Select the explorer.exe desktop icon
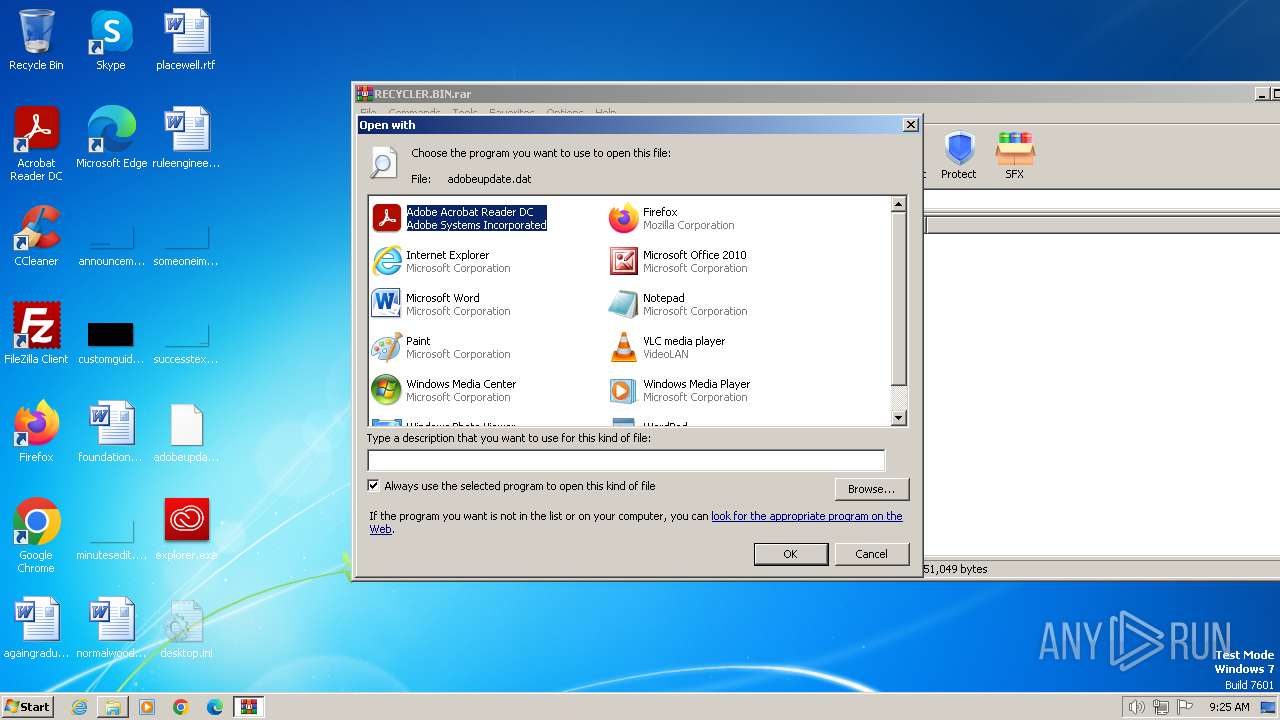The width and height of the screenshot is (1280, 720). [186, 530]
